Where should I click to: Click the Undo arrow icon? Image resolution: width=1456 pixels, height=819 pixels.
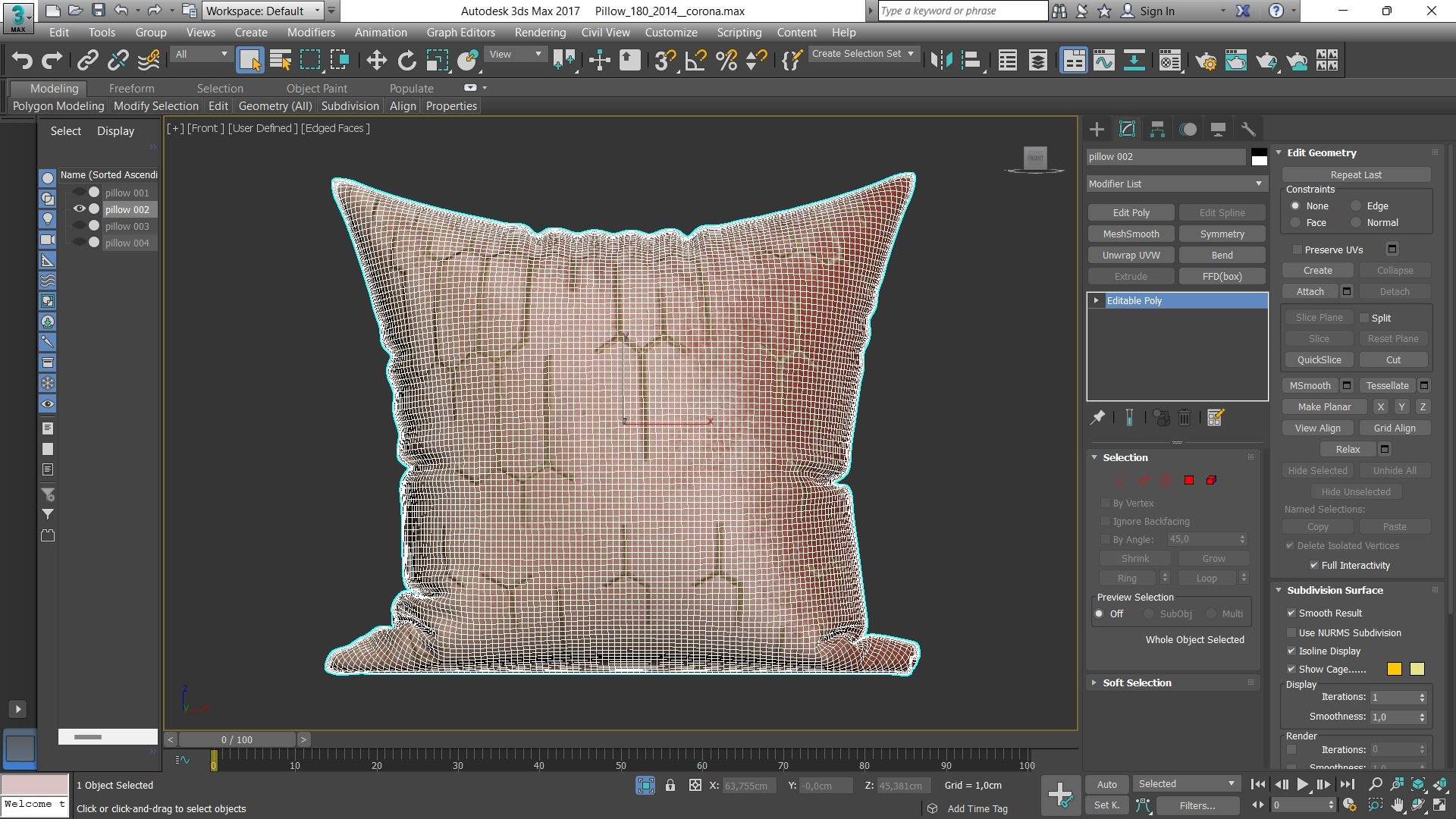(22, 60)
